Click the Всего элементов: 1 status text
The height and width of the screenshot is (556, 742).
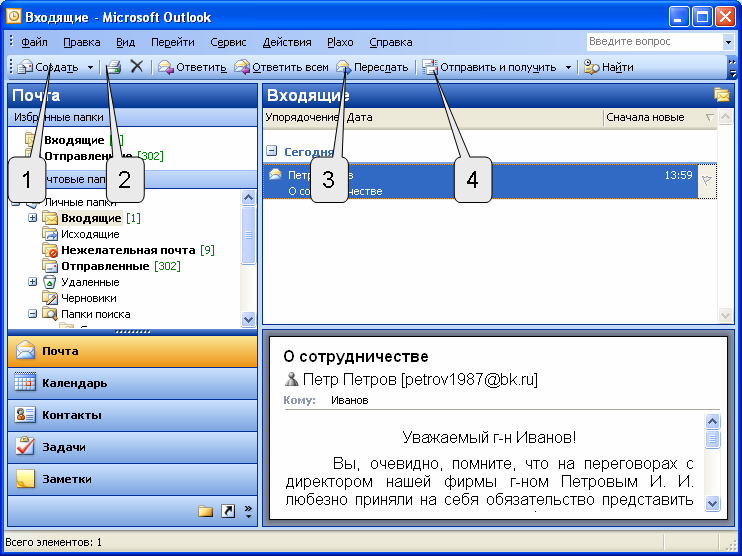click(53, 542)
